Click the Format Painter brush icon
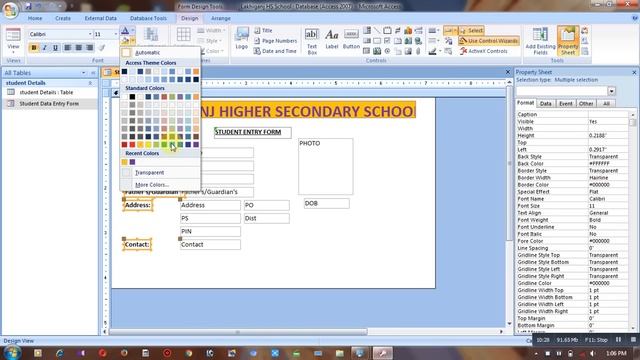Image resolution: width=640 pixels, height=360 pixels. click(102, 48)
